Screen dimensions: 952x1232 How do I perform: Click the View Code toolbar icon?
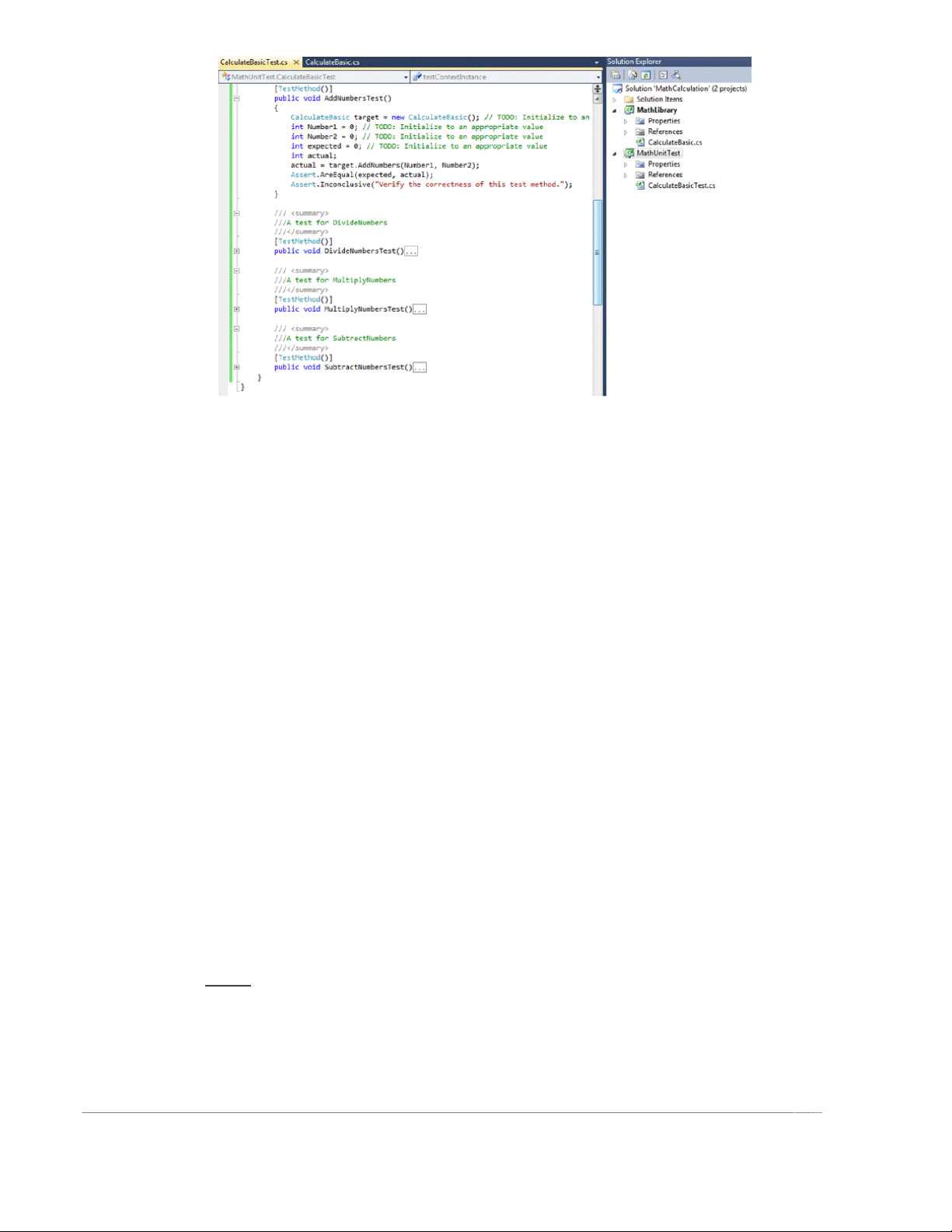[663, 75]
